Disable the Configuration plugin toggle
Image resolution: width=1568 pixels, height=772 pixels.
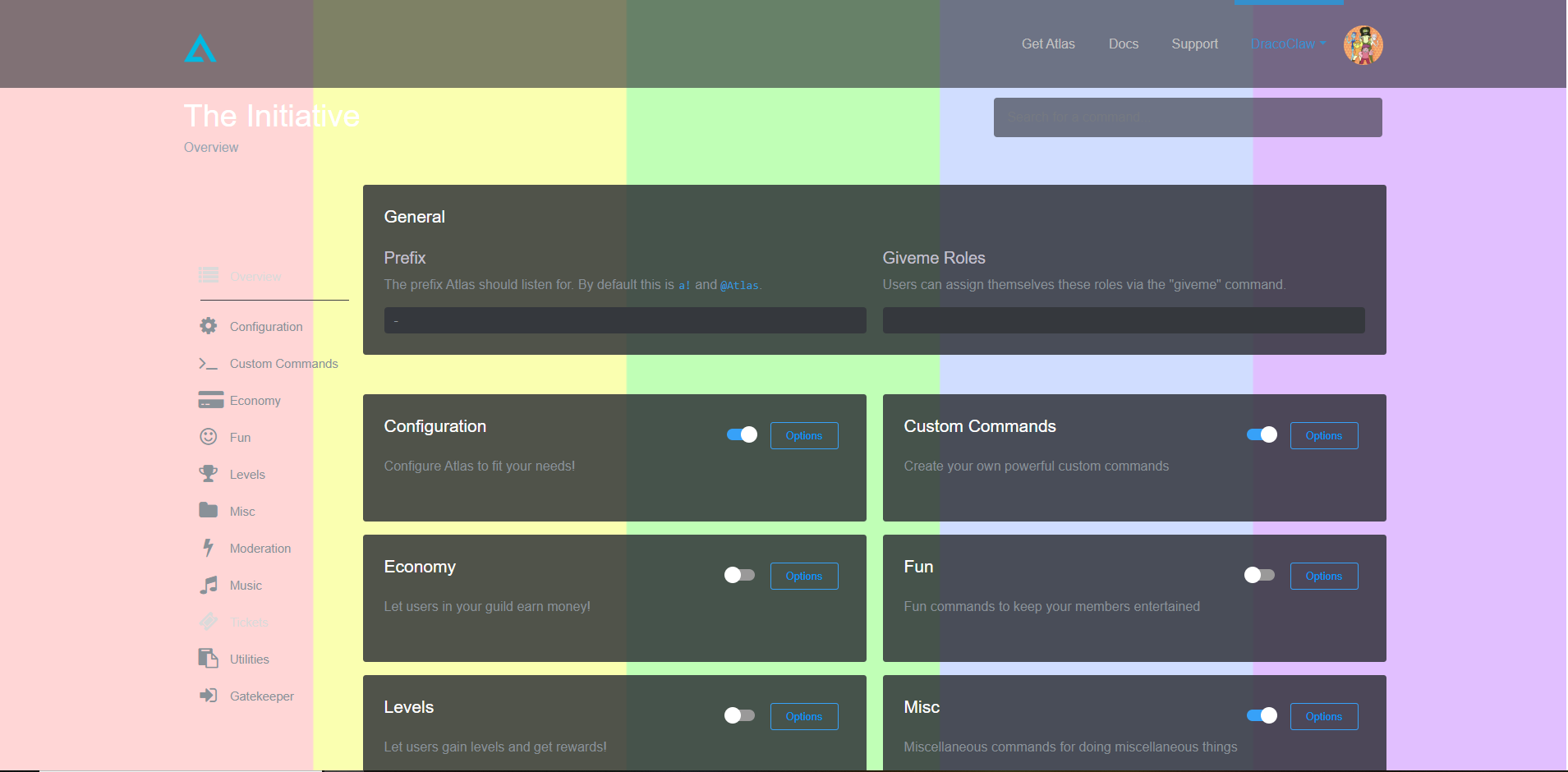[x=742, y=434]
